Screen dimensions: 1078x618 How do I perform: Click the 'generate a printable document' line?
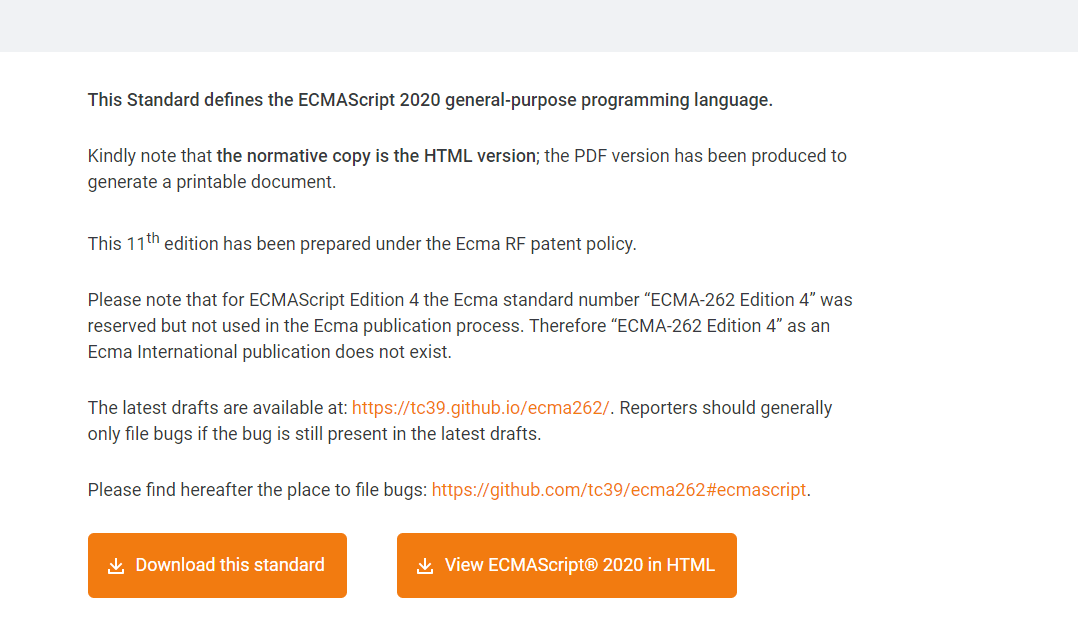click(211, 182)
